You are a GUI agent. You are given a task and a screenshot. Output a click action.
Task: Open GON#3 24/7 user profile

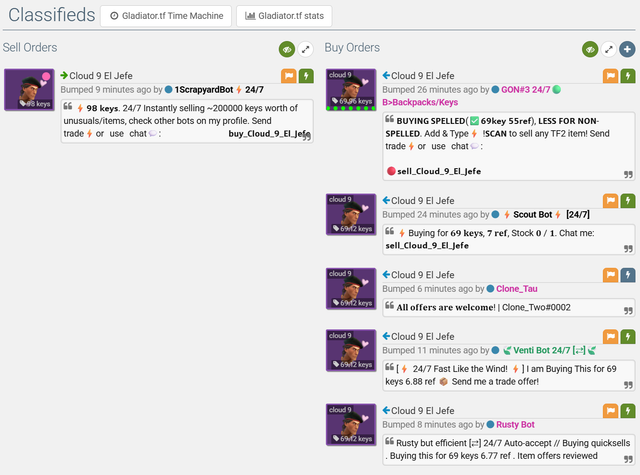(x=525, y=90)
